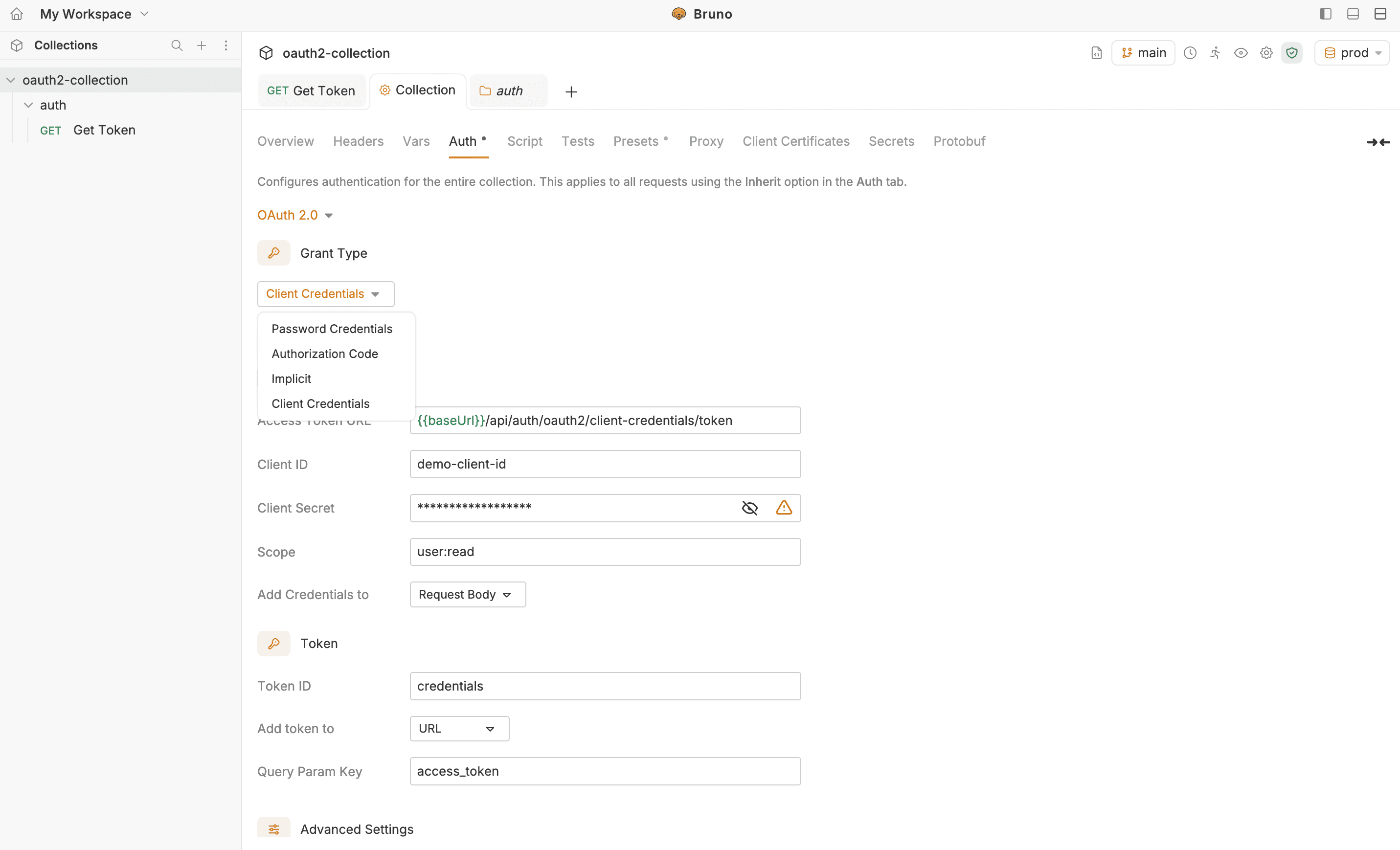This screenshot has width=1400, height=850.
Task: Open the code view icon next to main
Action: pyautogui.click(x=1097, y=52)
